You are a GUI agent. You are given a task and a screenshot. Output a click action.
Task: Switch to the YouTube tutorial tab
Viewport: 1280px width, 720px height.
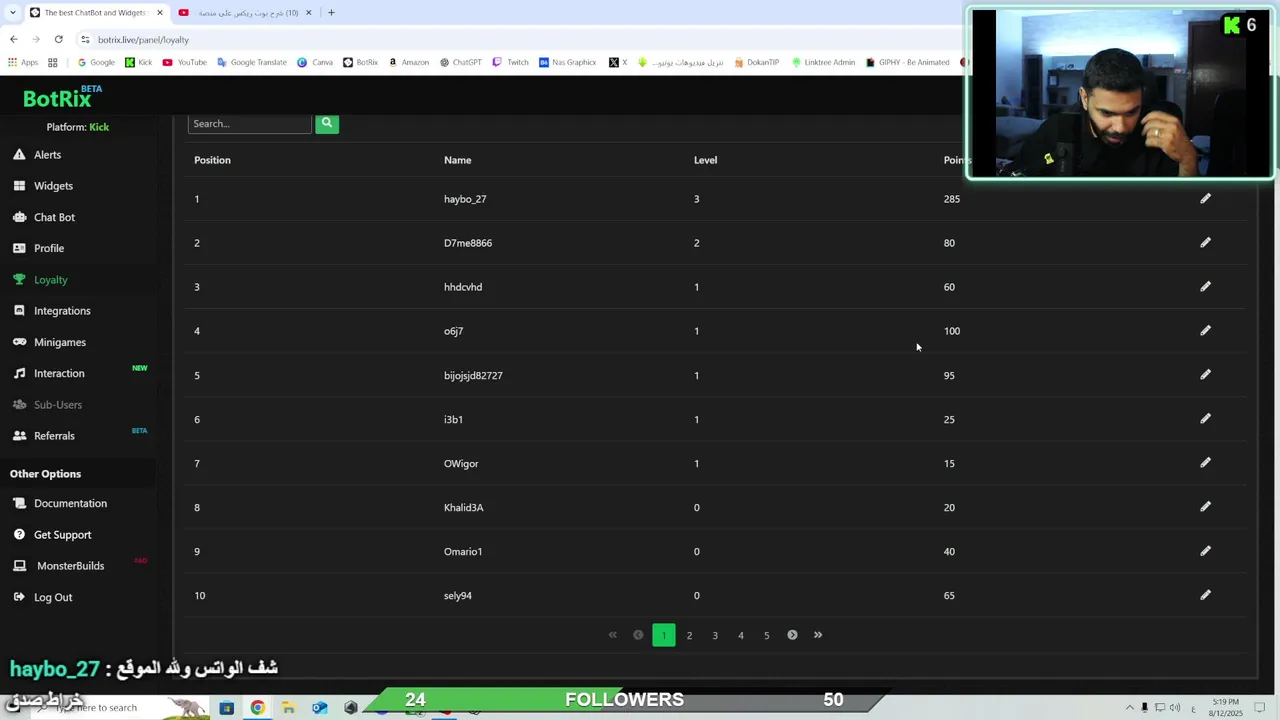[x=245, y=13]
